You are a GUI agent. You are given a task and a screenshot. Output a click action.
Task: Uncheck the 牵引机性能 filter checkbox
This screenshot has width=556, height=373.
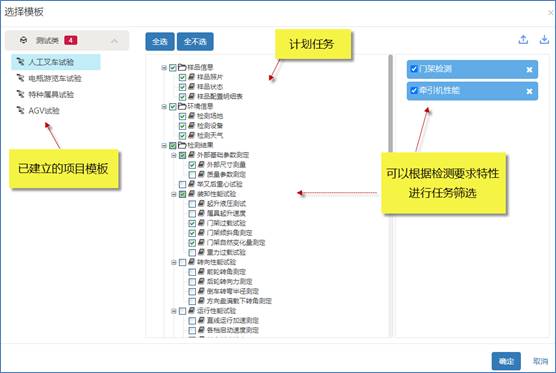coord(413,90)
